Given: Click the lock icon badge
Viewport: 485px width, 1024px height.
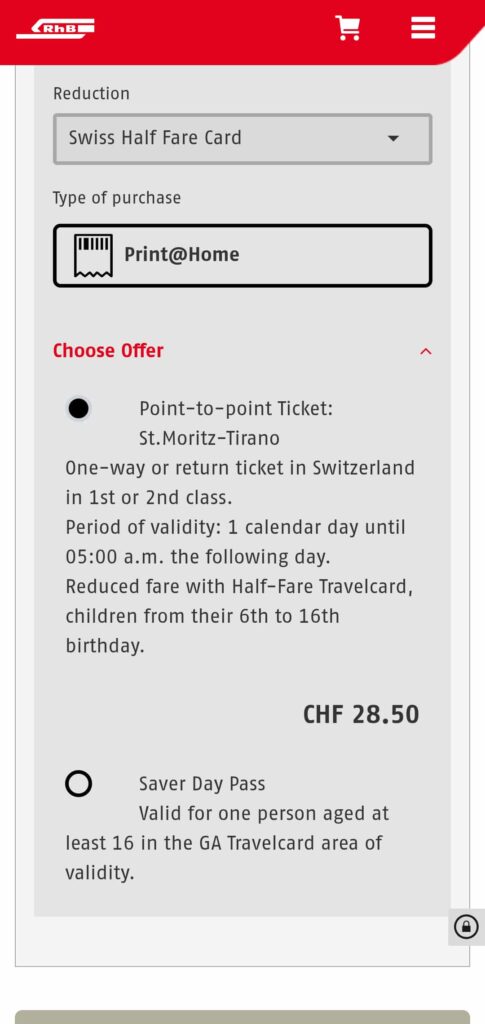Looking at the screenshot, I should tap(466, 926).
